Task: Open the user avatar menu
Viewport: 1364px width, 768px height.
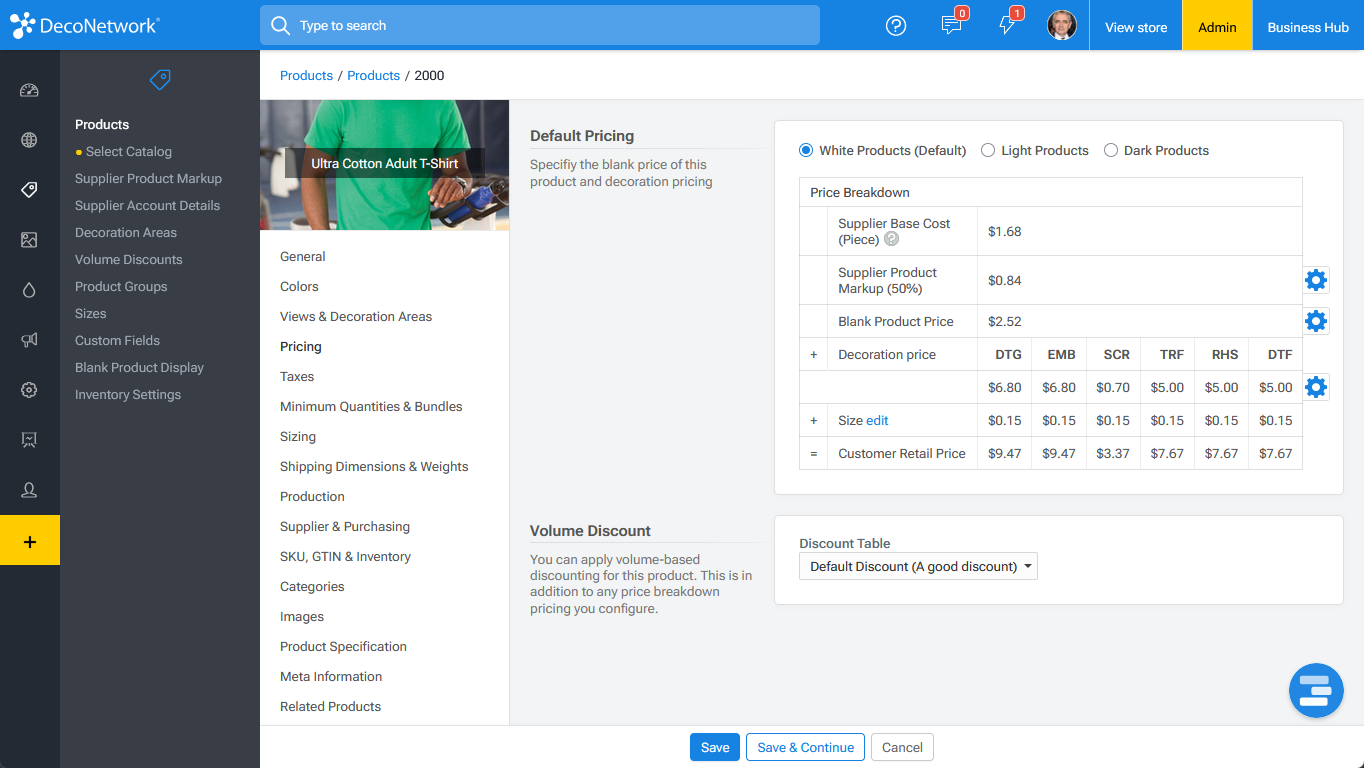Action: [1062, 26]
